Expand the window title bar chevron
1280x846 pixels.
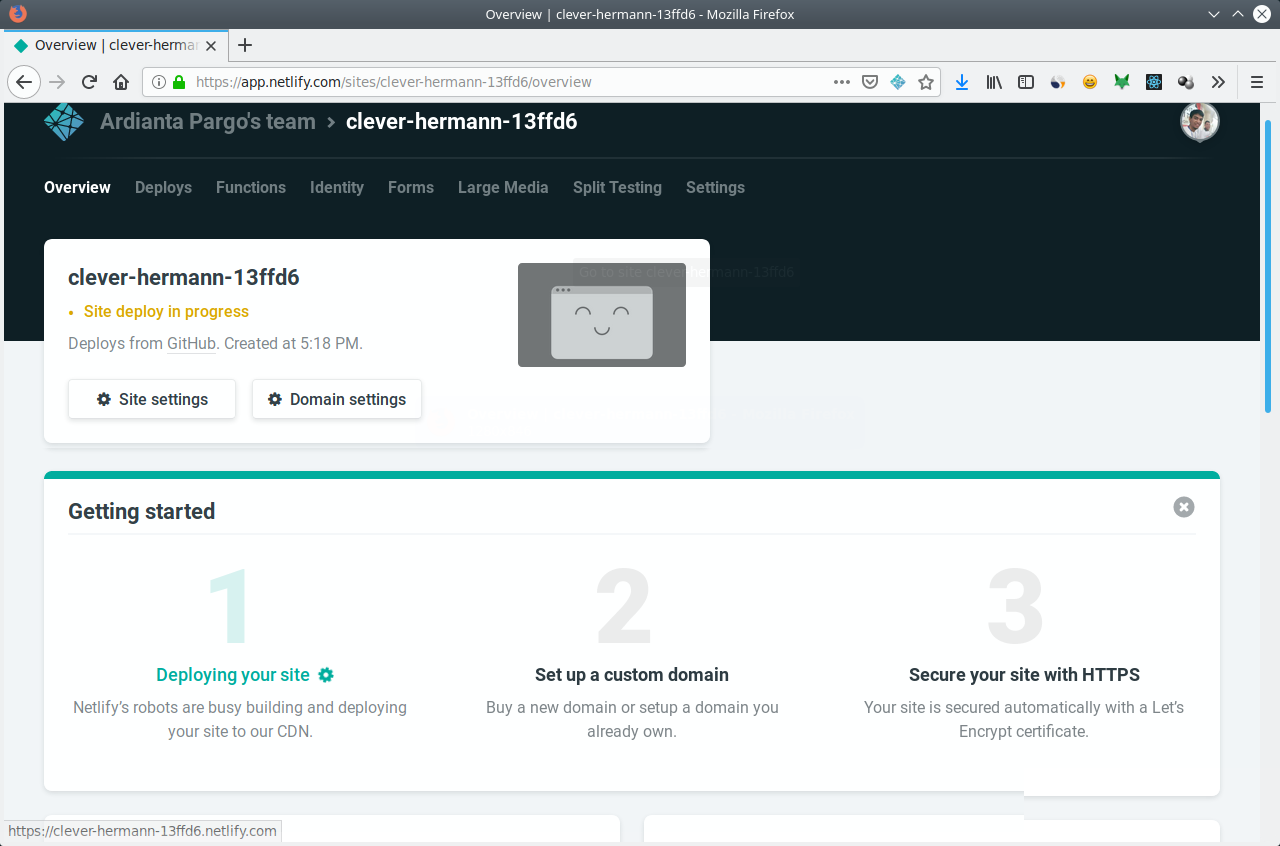(1213, 14)
